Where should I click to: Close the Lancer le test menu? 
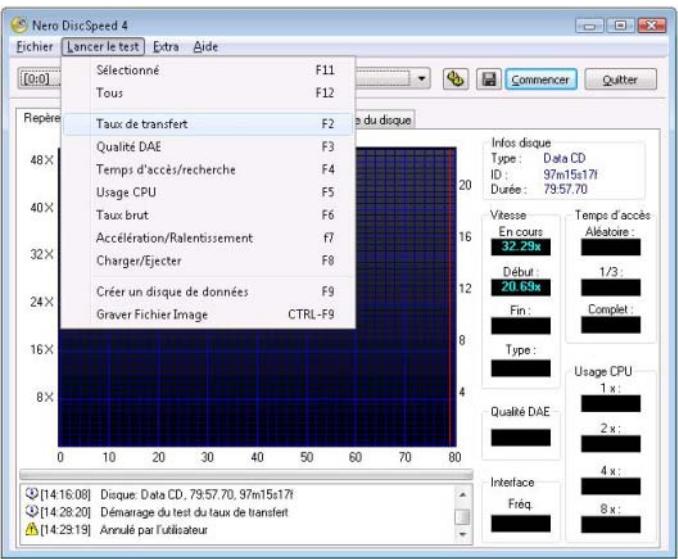(103, 46)
